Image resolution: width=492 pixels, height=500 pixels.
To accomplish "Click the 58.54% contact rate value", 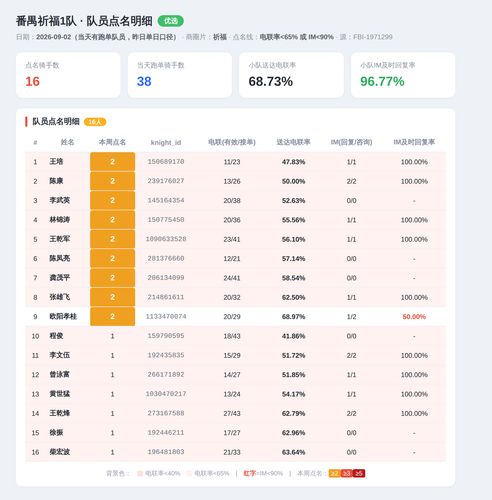I will (293, 278).
